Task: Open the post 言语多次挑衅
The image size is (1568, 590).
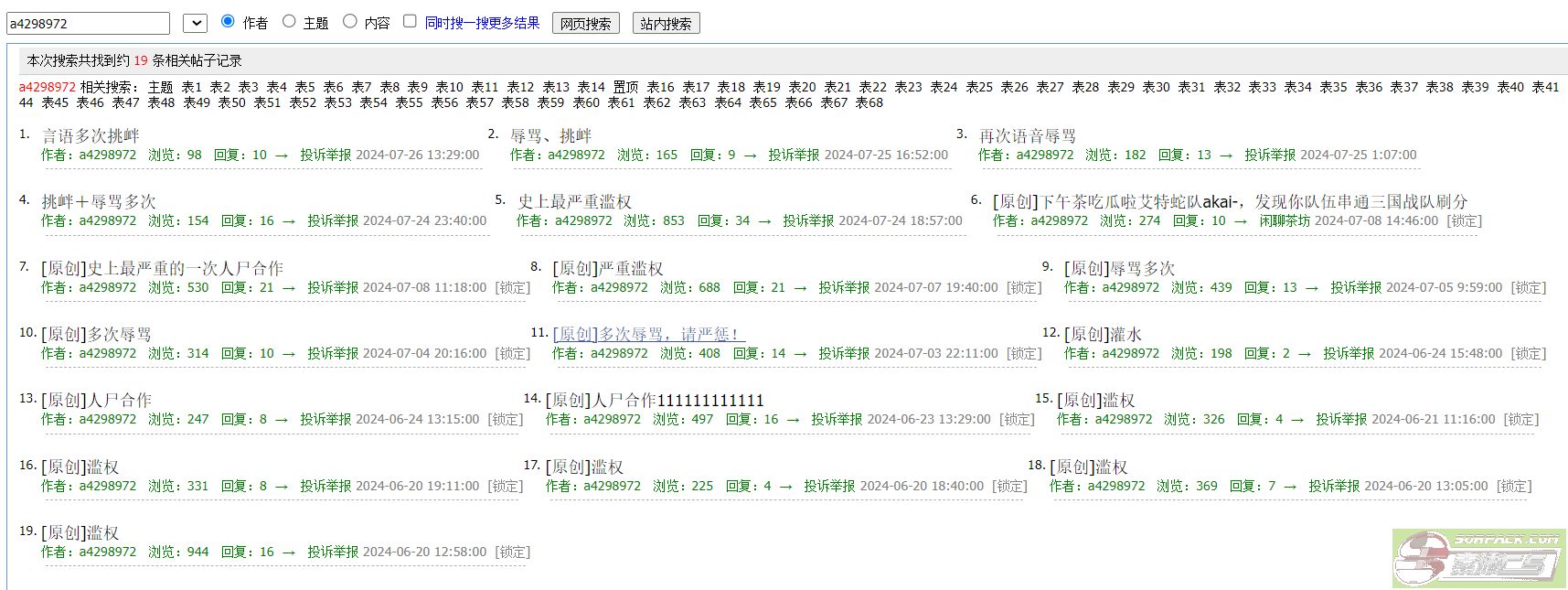Action: pyautogui.click(x=91, y=135)
